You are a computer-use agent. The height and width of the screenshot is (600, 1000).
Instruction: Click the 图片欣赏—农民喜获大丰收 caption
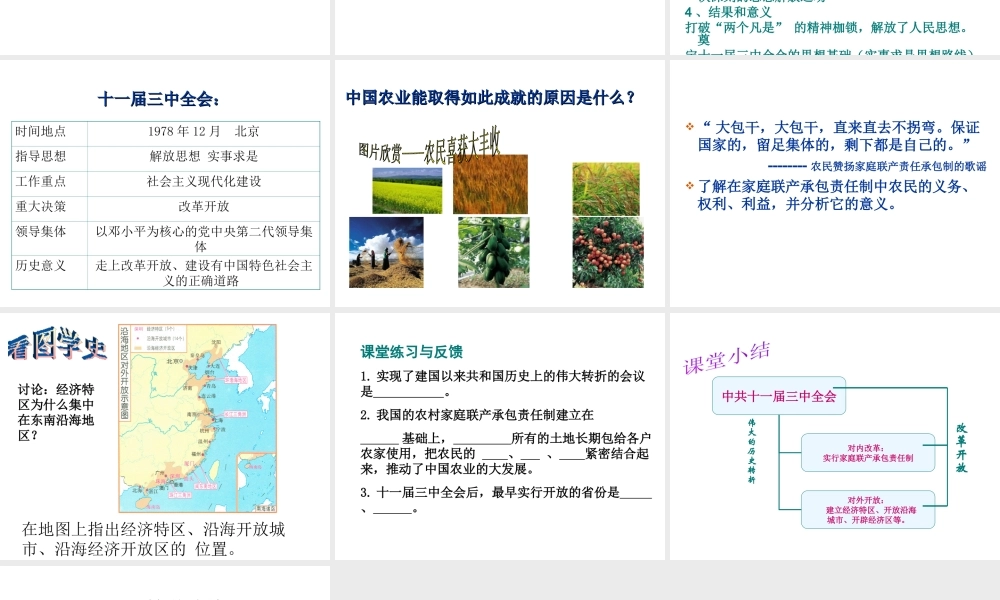tap(429, 147)
